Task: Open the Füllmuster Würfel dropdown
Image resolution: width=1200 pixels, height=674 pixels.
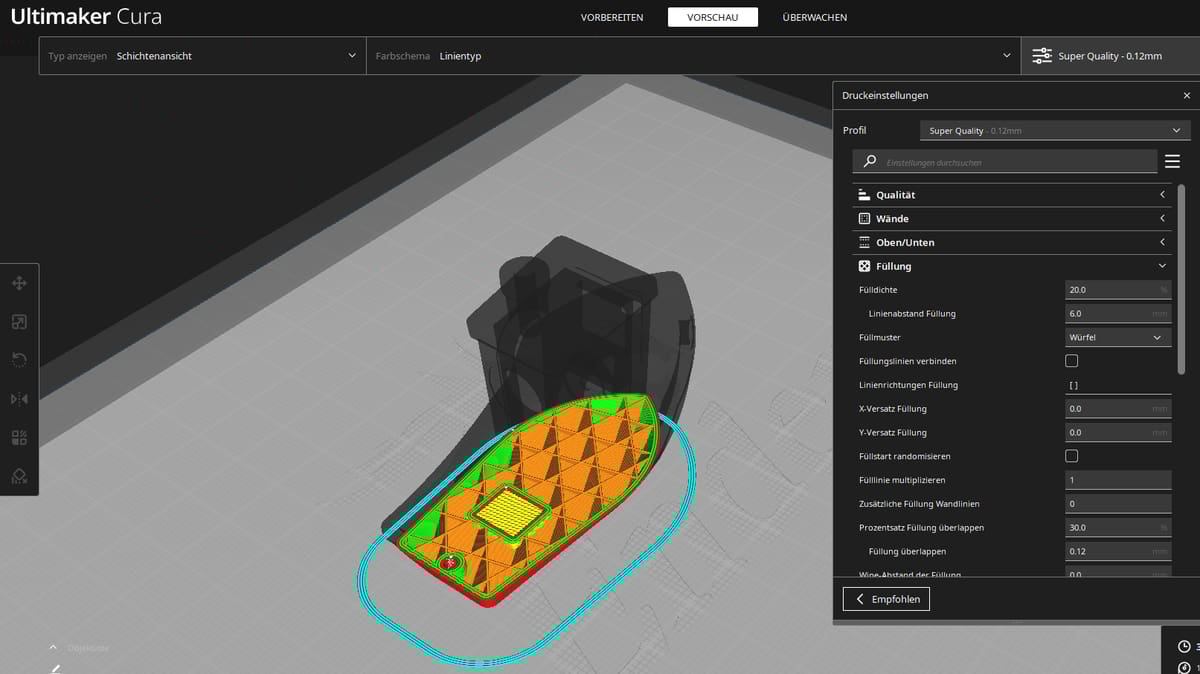Action: coord(1118,337)
